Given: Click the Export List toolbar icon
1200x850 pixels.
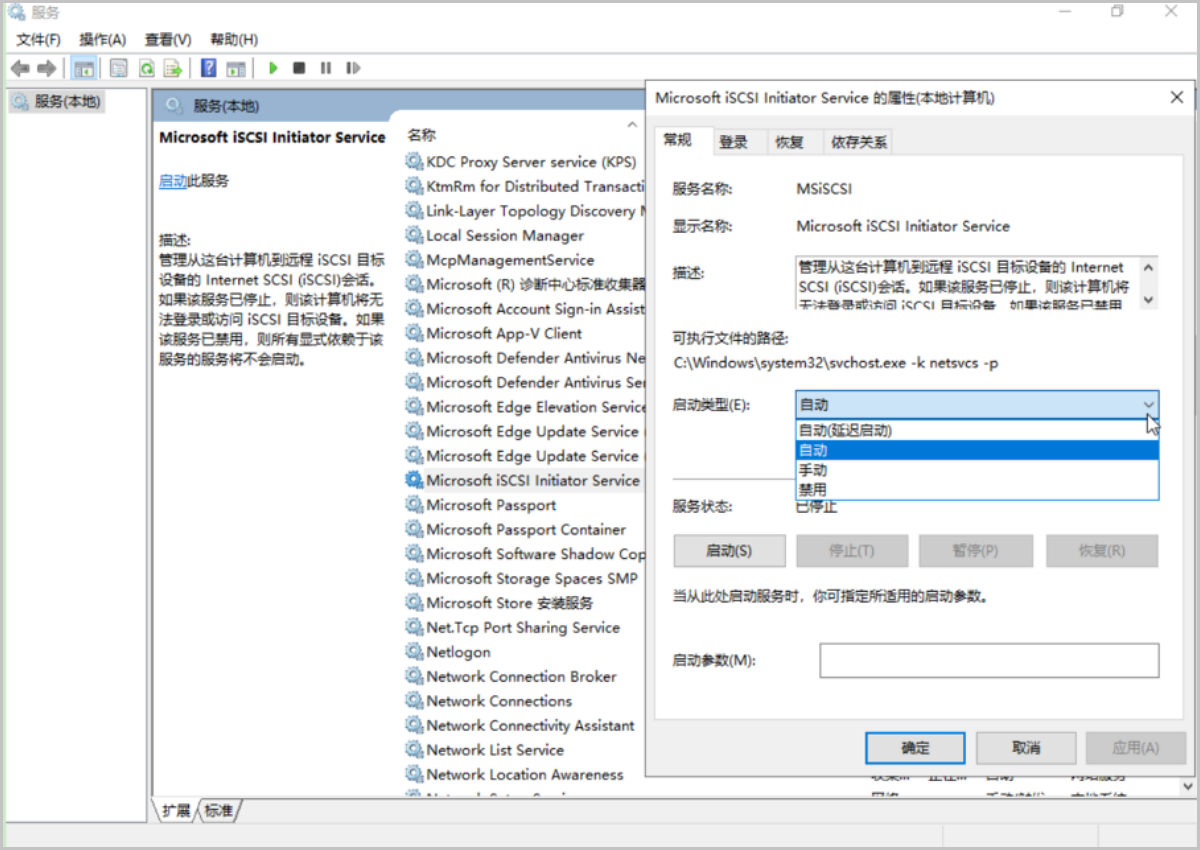Looking at the screenshot, I should tap(173, 68).
